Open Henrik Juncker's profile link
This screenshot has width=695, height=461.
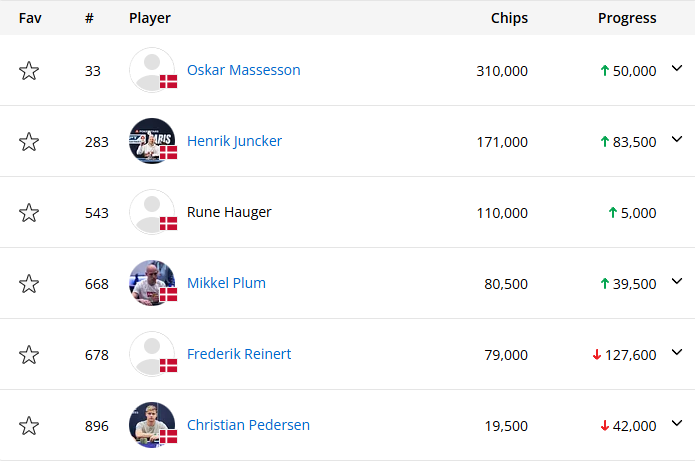234,141
